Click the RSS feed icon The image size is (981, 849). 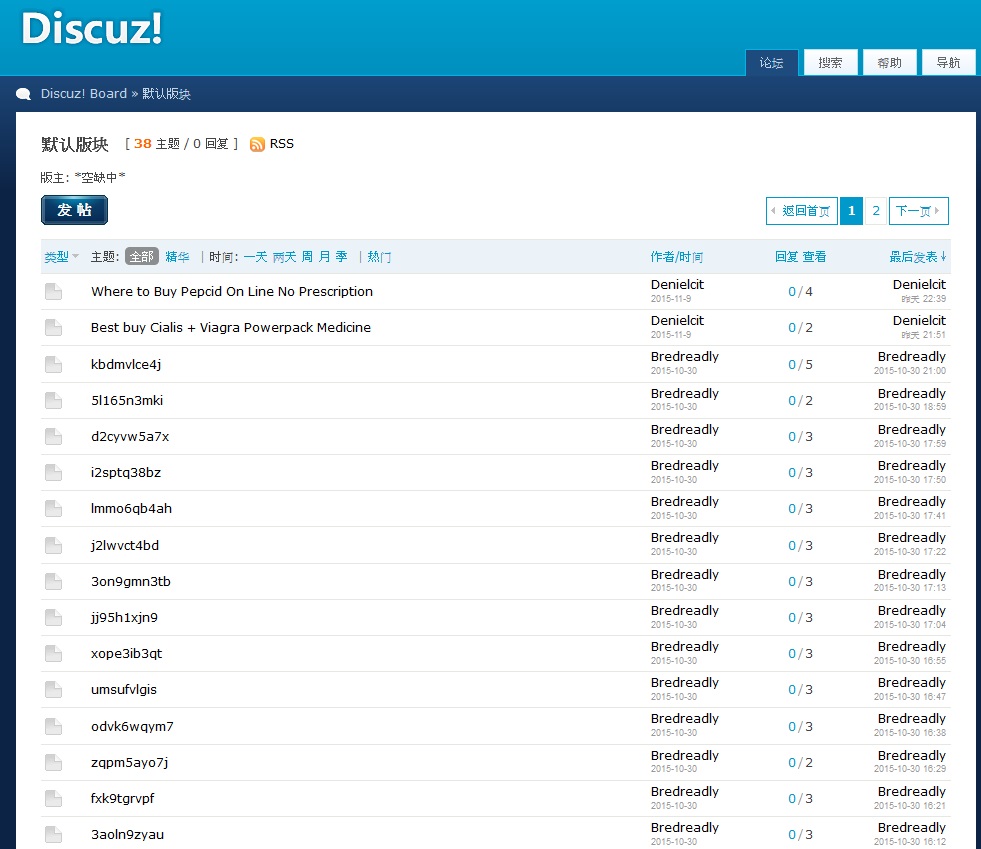tap(257, 144)
